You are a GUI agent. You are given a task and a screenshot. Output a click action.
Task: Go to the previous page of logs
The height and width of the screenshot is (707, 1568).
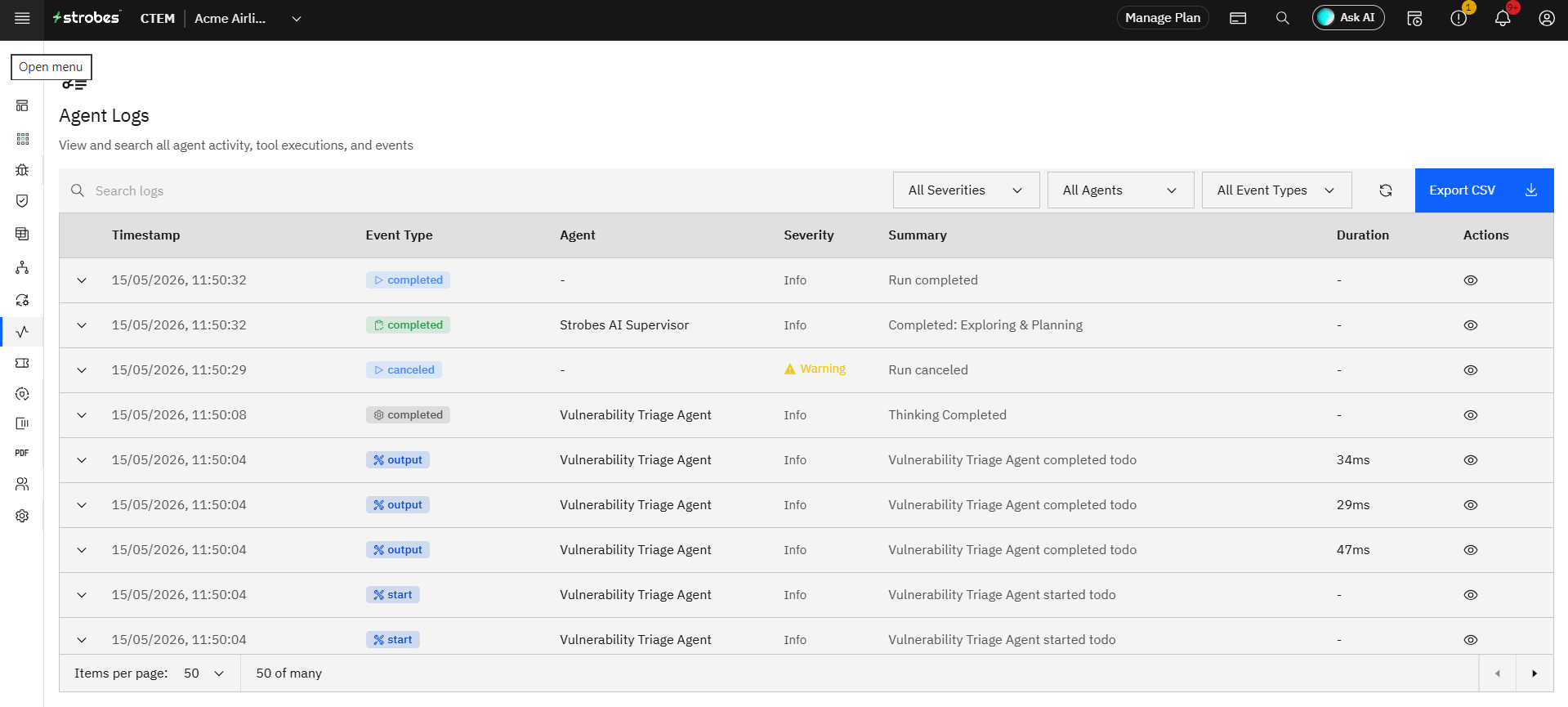(1498, 673)
